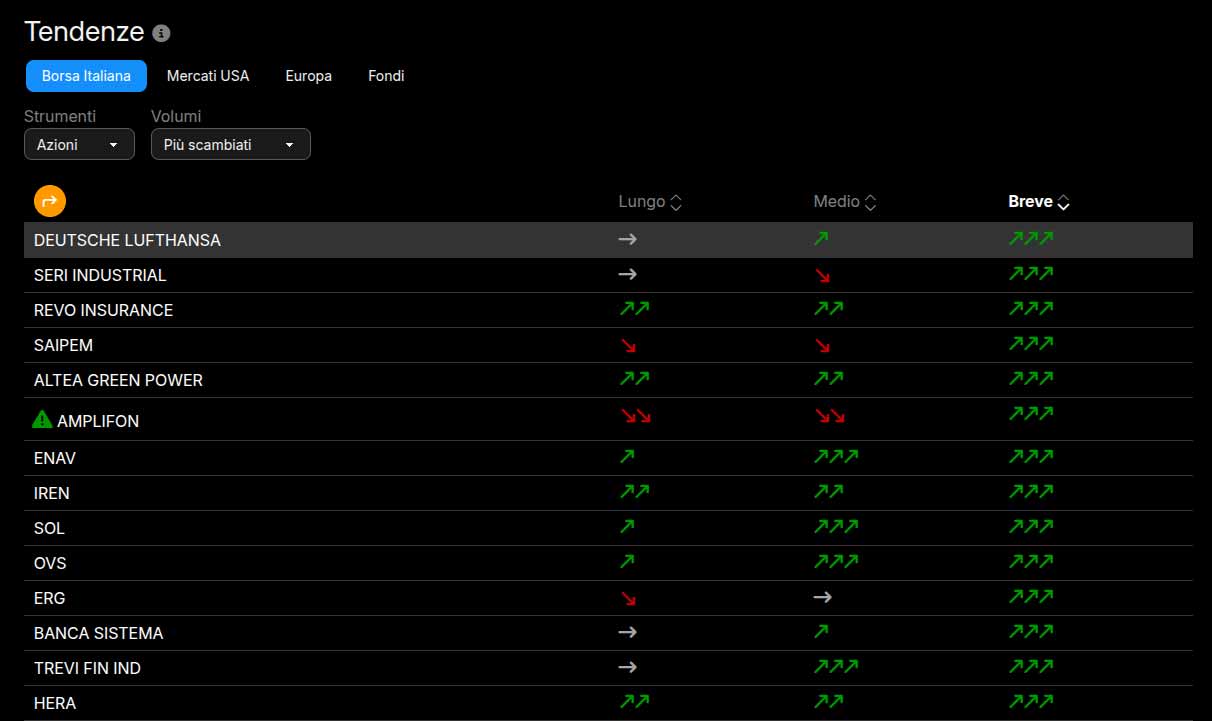The width and height of the screenshot is (1212, 721).
Task: Click Seri Industrial red Medio arrow
Action: point(822,275)
